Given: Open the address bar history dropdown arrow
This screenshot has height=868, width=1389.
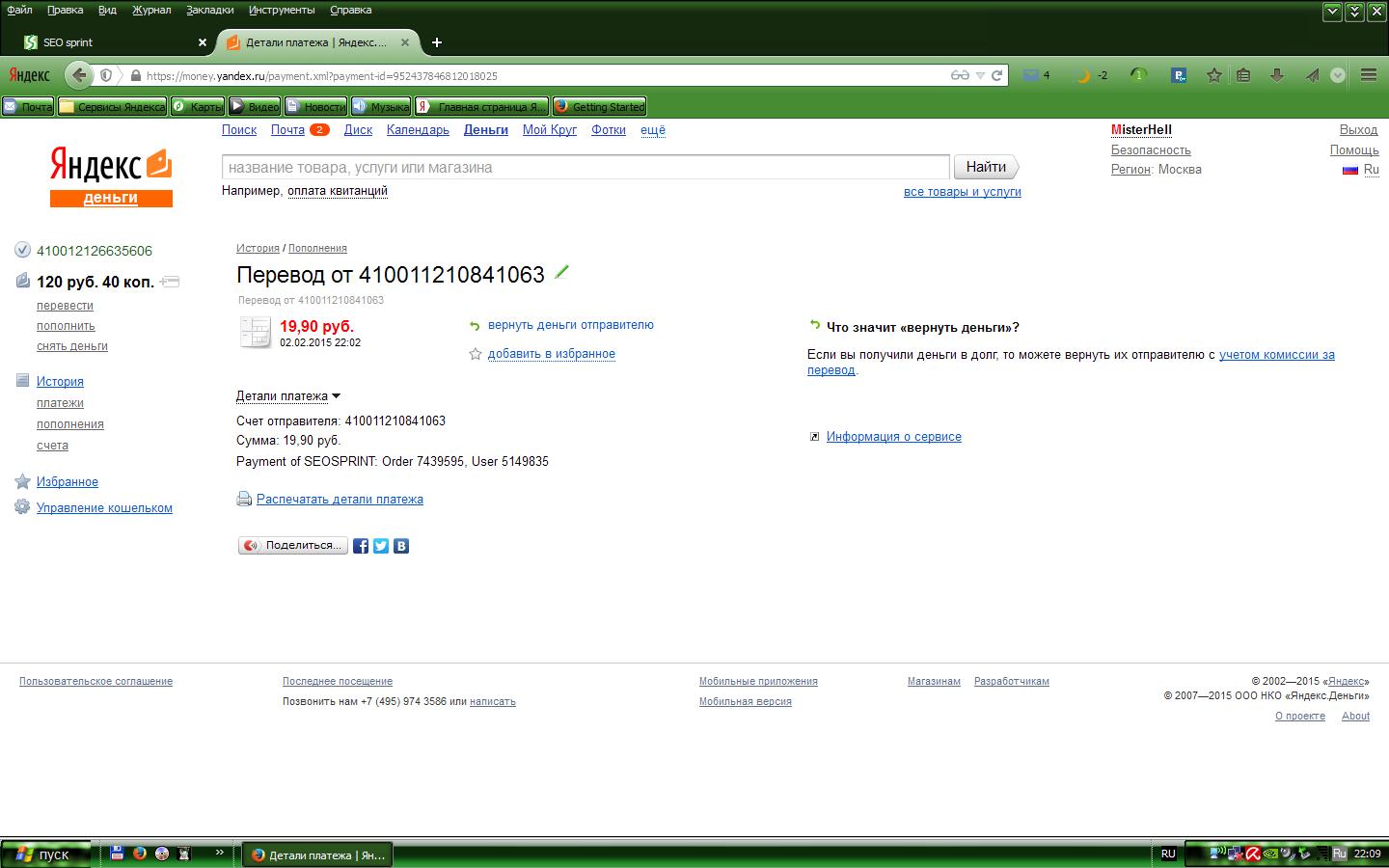Looking at the screenshot, I should 980,75.
